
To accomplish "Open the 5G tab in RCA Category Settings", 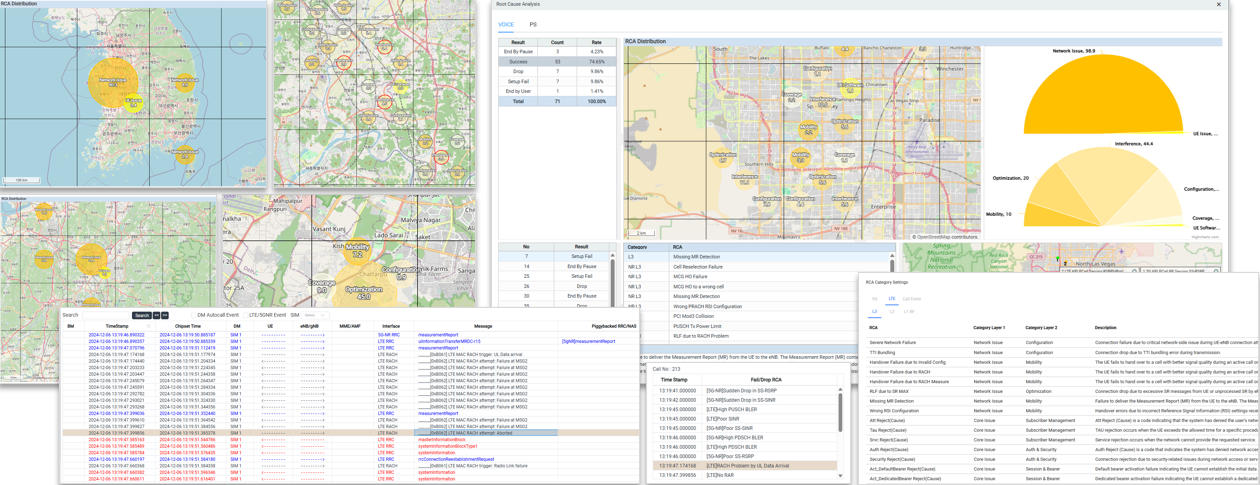I will click(x=874, y=299).
